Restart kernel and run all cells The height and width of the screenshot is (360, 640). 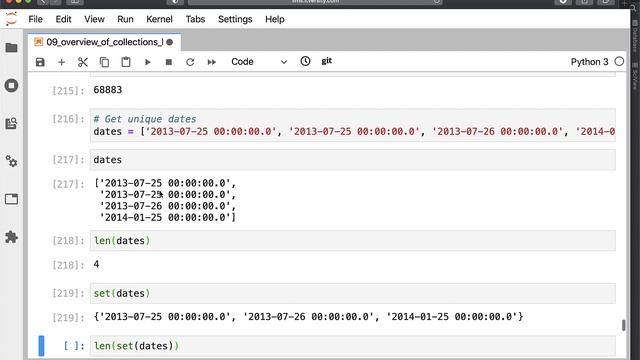[x=211, y=62]
